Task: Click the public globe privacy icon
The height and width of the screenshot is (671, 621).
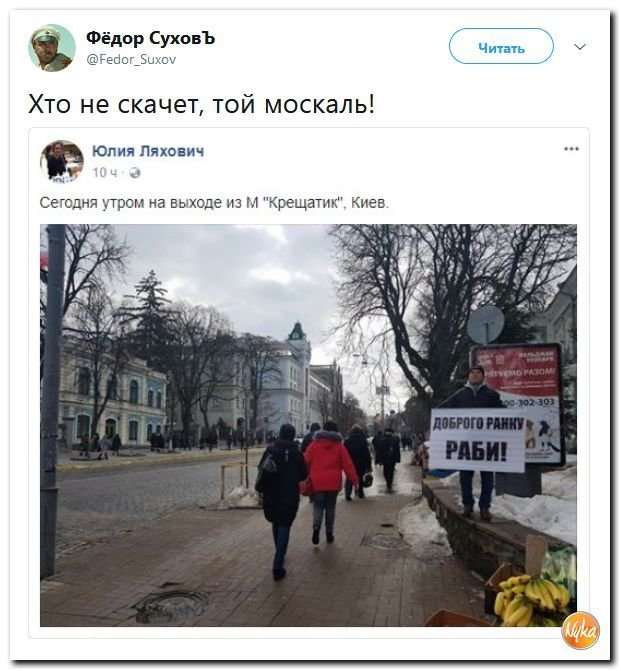Action: (x=134, y=173)
